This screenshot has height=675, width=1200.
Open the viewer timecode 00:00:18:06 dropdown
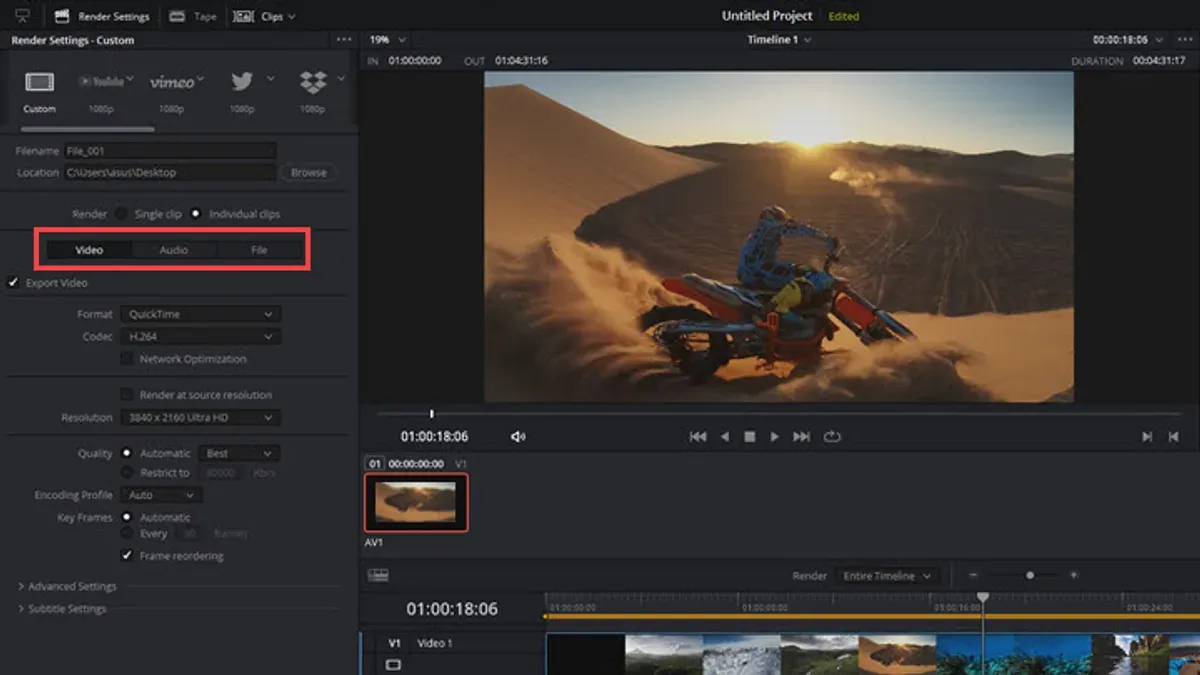point(1128,40)
